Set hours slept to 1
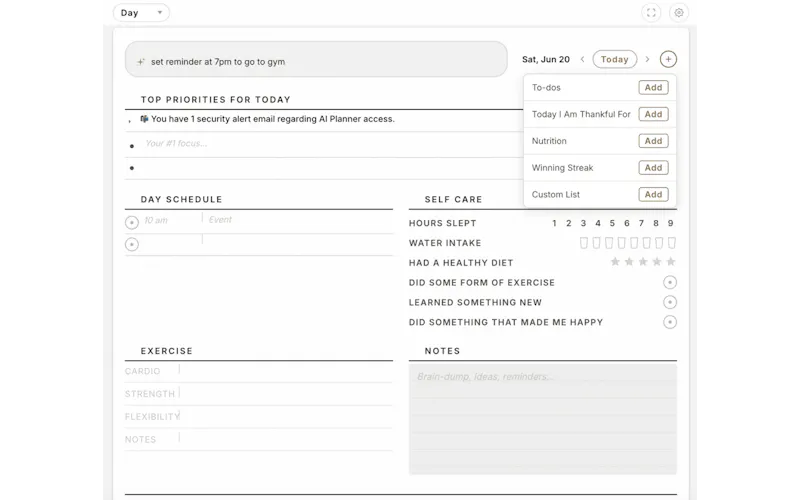The image size is (800, 500). click(554, 223)
